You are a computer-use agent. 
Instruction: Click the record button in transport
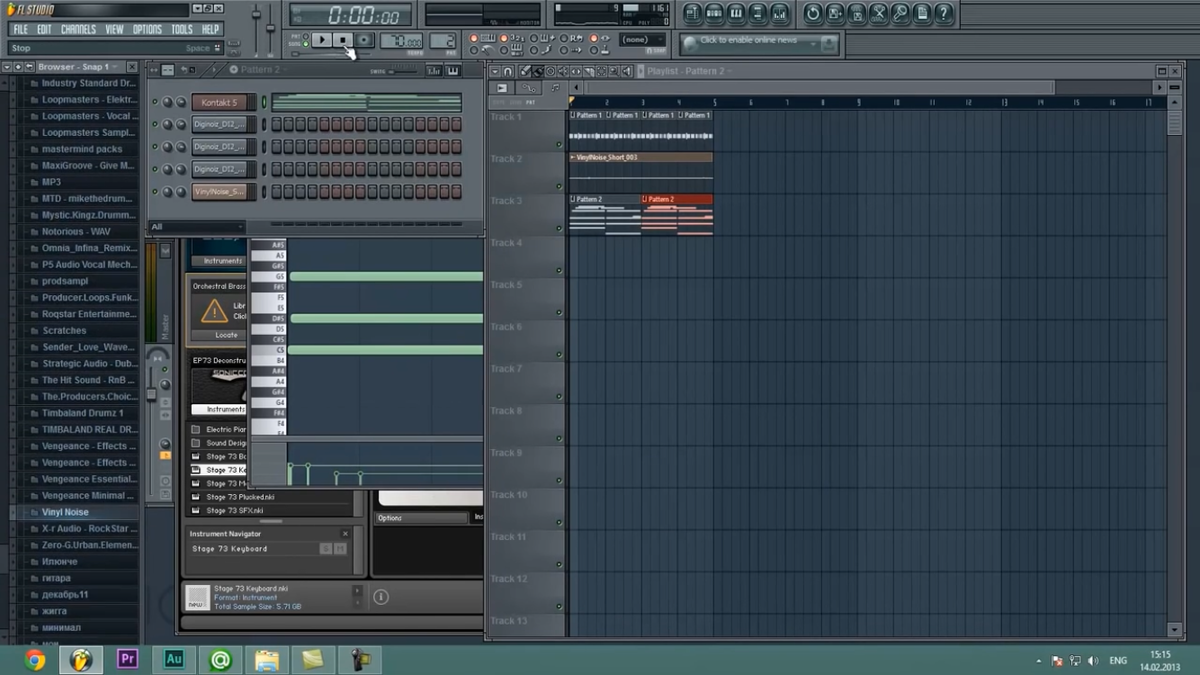tap(364, 40)
